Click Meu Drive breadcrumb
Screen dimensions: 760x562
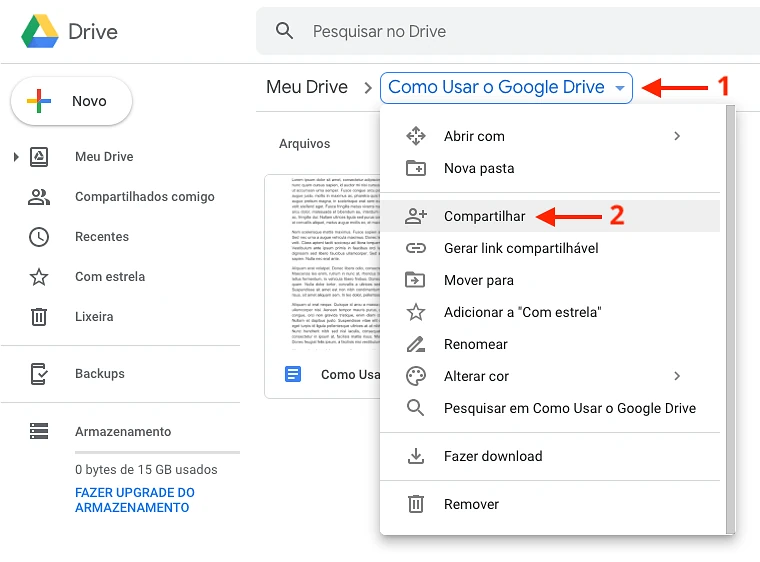[x=307, y=87]
